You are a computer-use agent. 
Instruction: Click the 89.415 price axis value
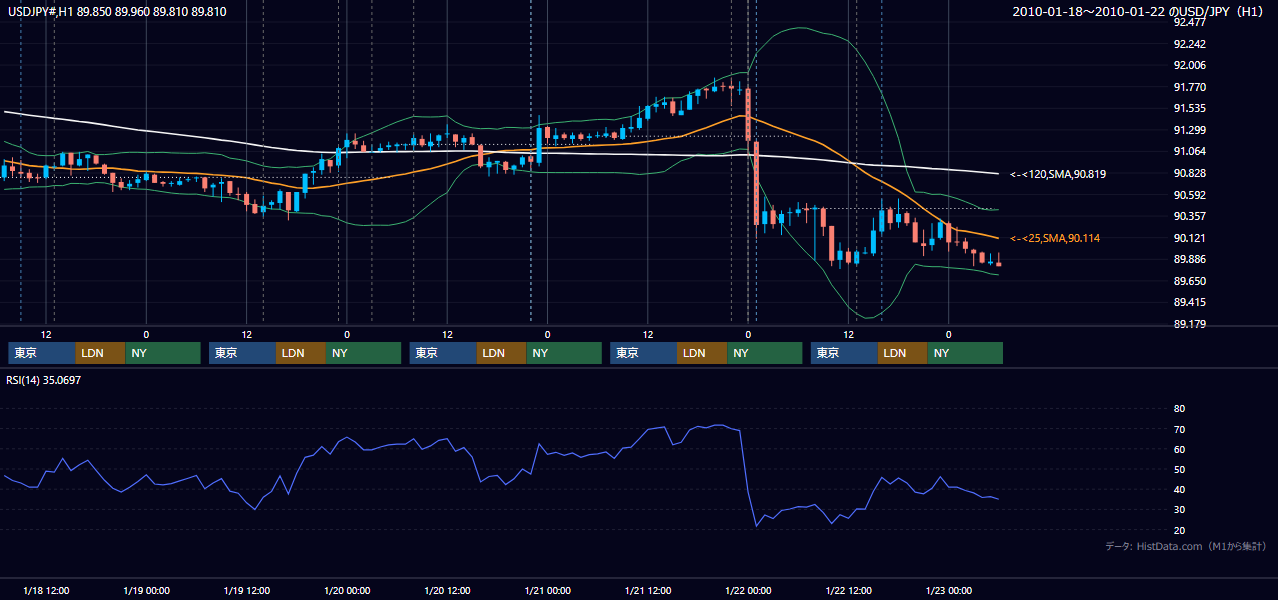click(x=1190, y=303)
